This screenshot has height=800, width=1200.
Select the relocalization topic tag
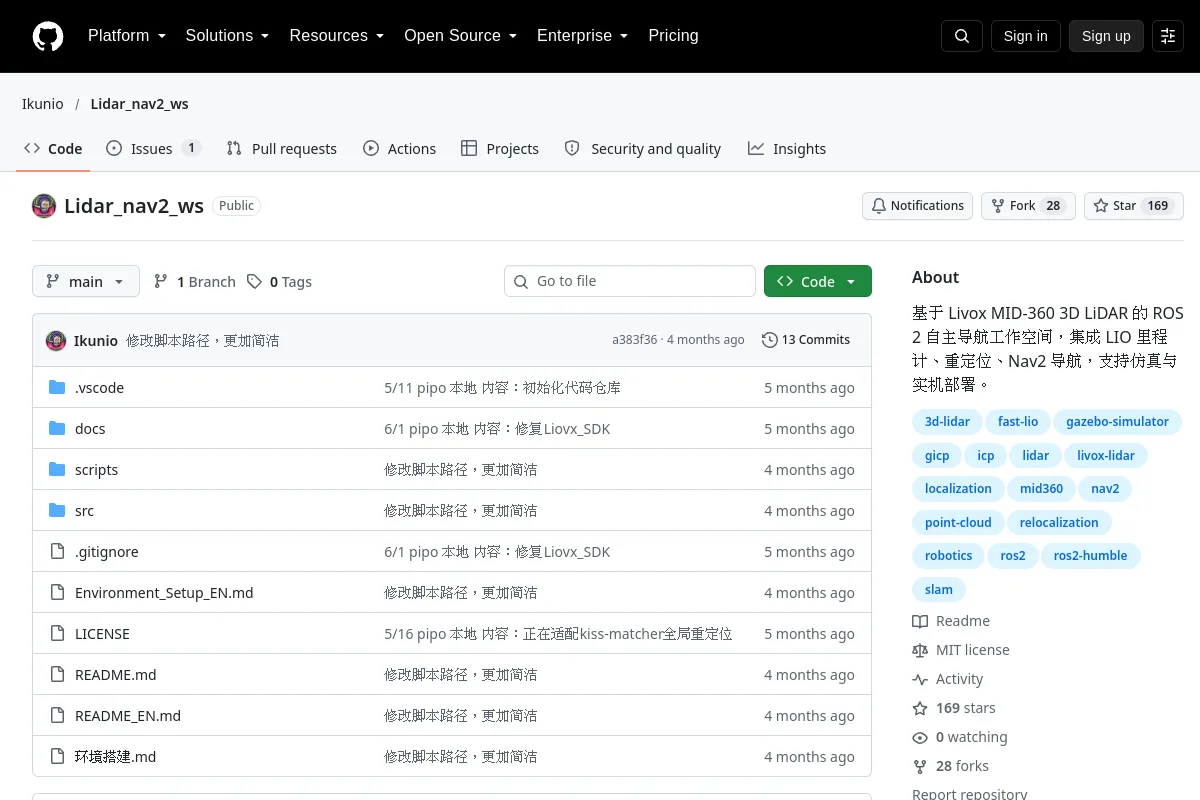pos(1059,523)
